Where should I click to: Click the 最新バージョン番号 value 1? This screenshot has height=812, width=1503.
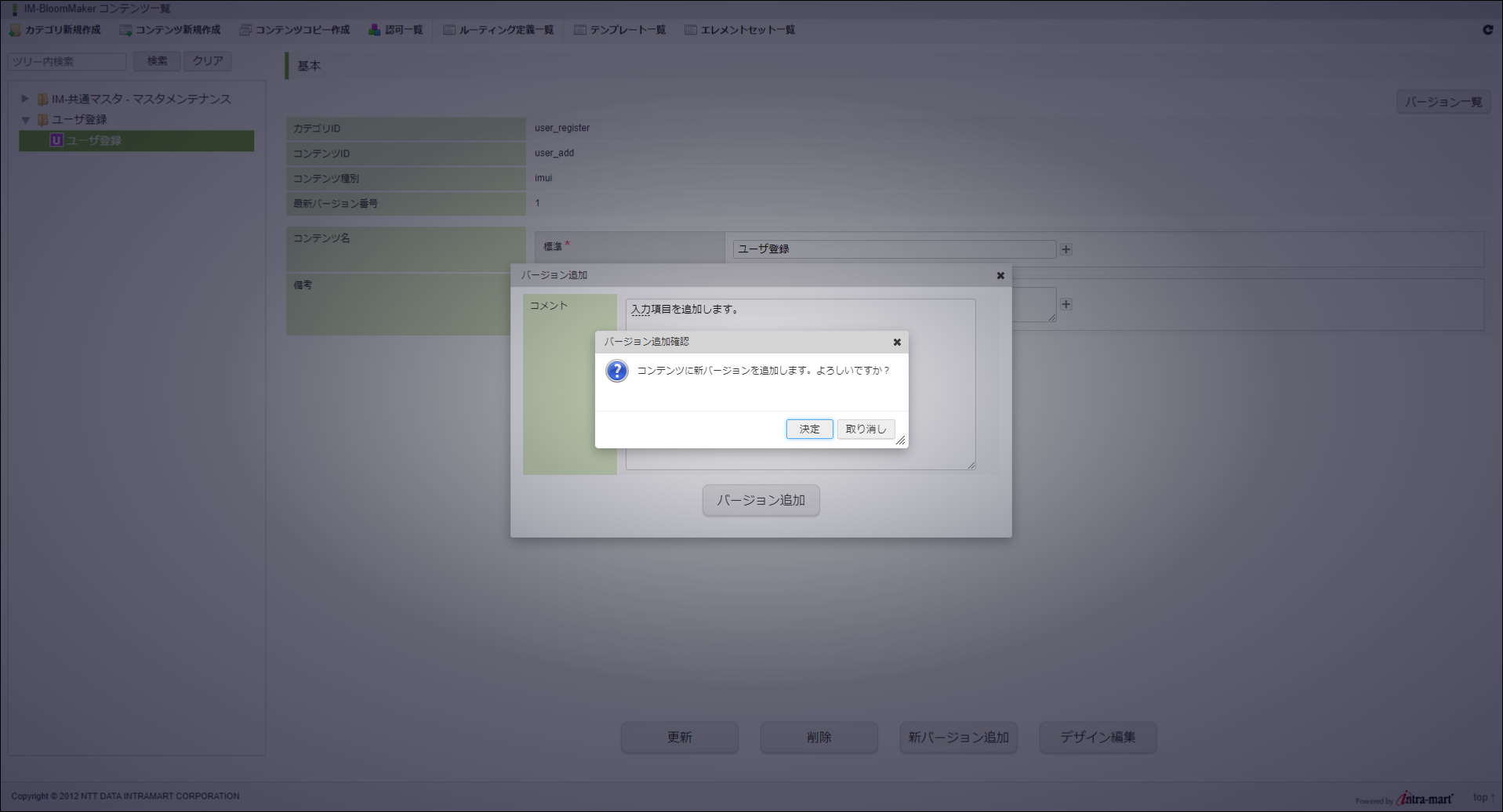(x=537, y=203)
